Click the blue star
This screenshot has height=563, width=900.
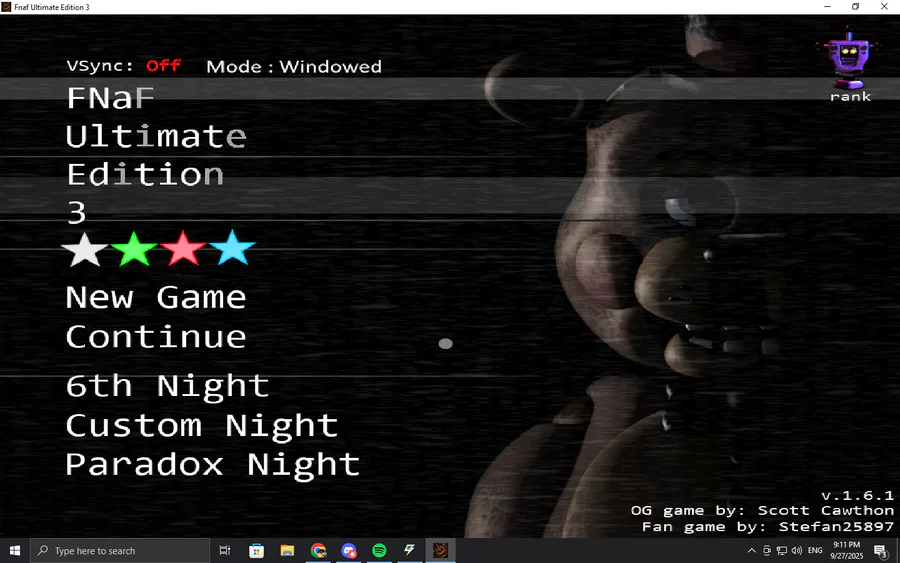pyautogui.click(x=232, y=248)
